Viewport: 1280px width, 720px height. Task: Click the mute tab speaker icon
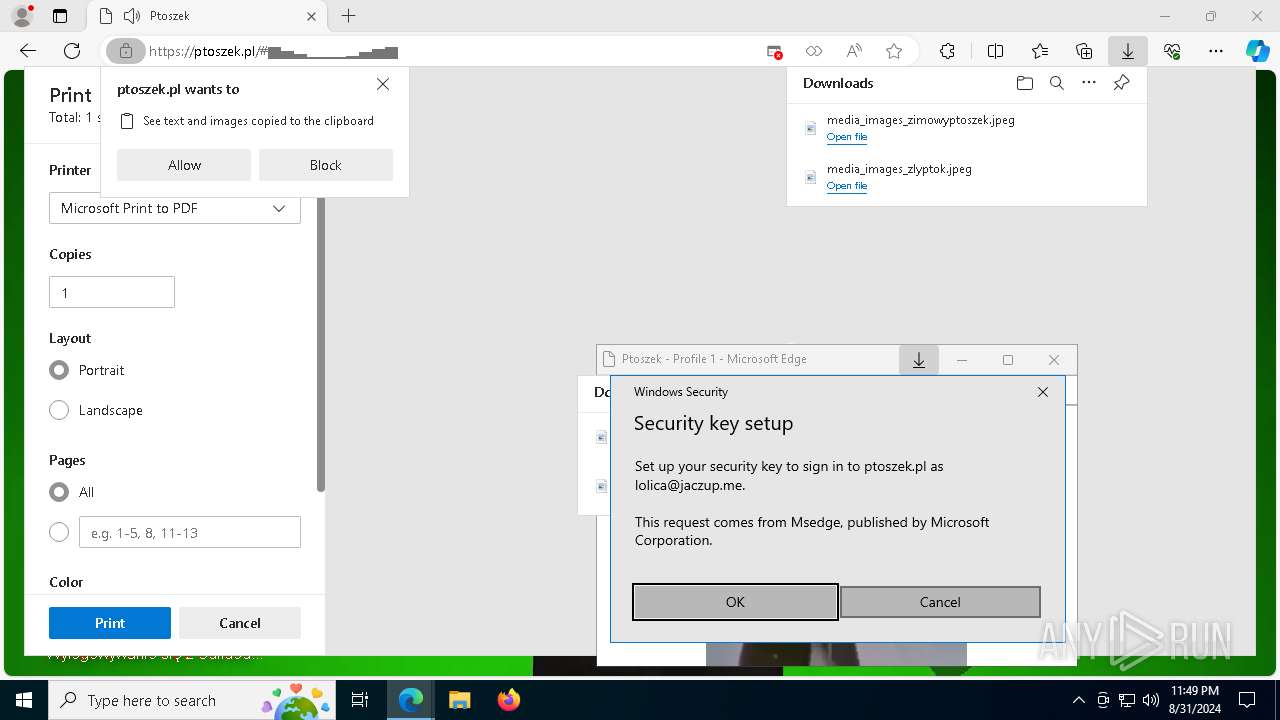pos(132,16)
